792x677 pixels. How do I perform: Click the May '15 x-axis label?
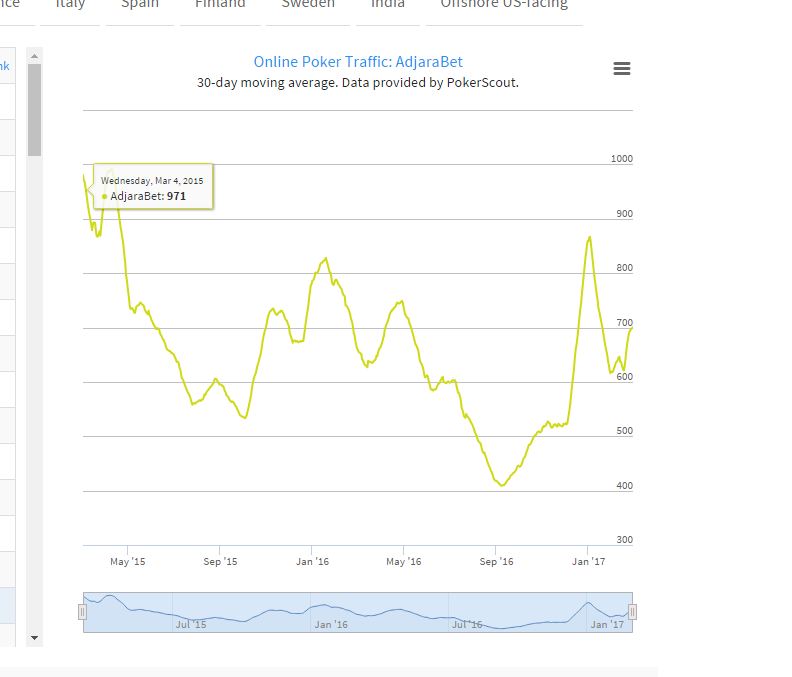pos(128,562)
